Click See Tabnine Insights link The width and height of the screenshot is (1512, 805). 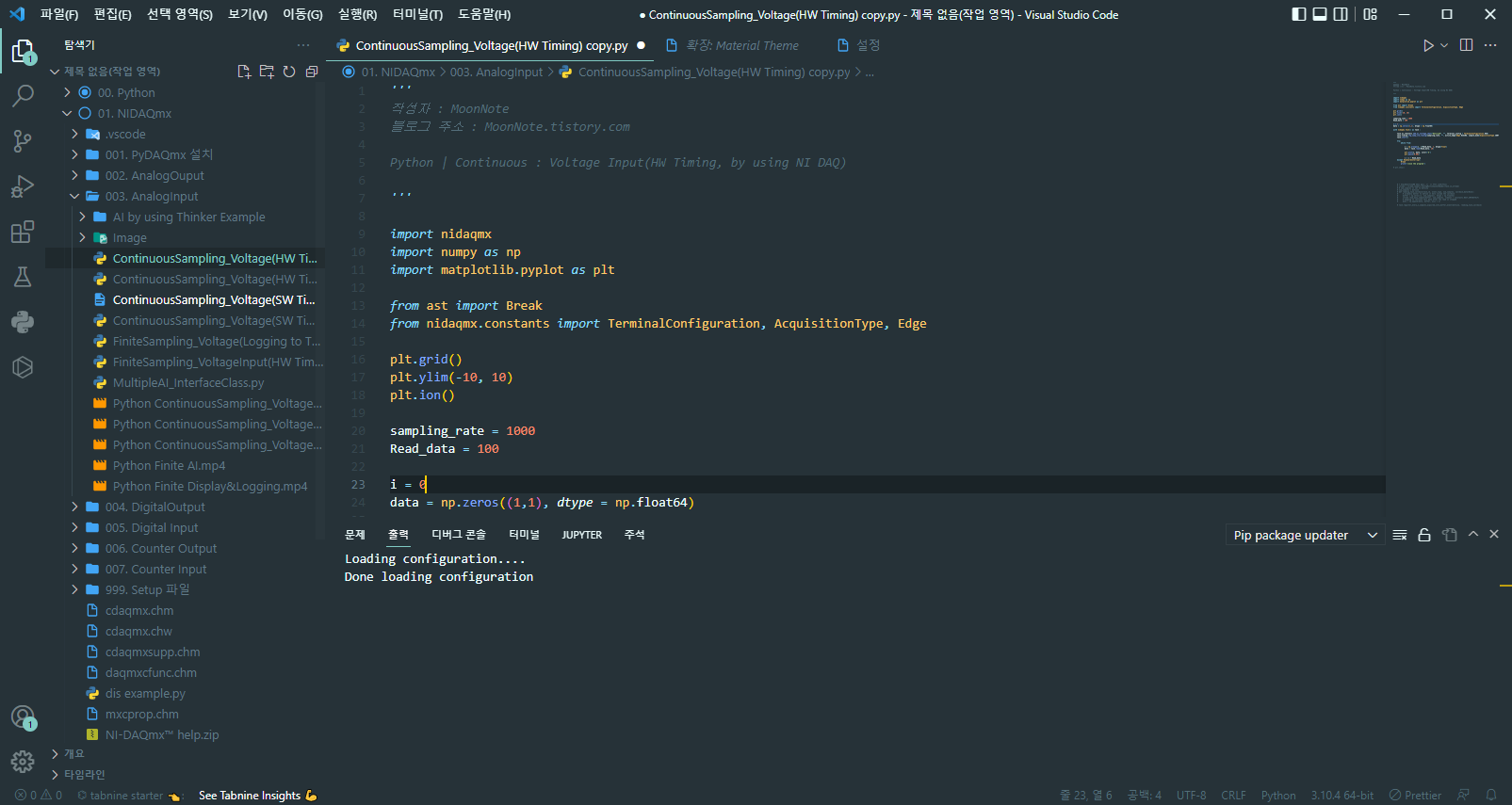258,796
